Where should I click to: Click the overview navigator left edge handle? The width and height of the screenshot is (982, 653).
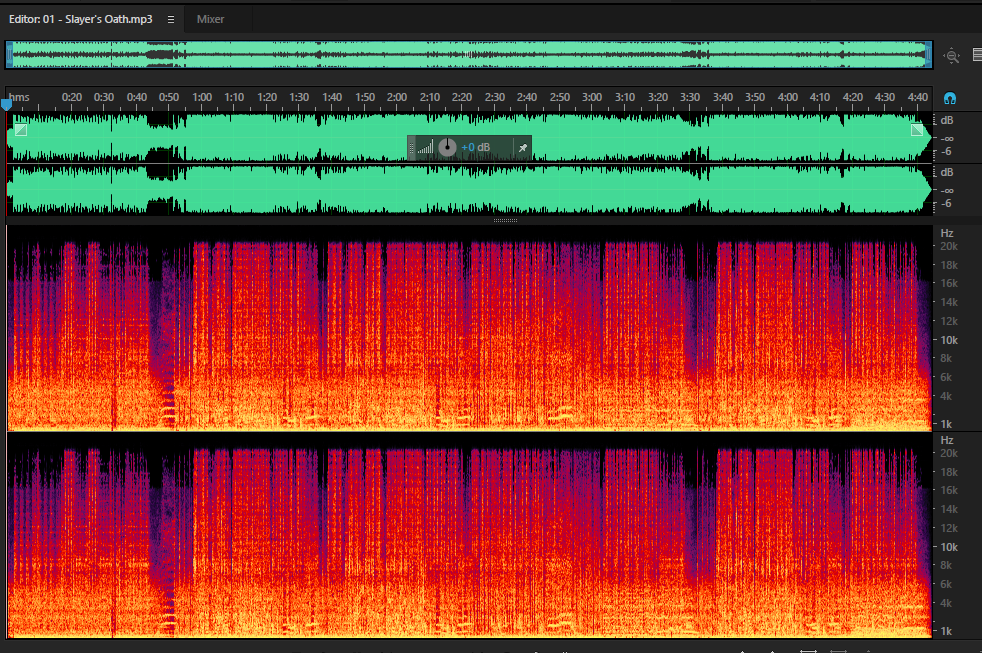pyautogui.click(x=9, y=55)
